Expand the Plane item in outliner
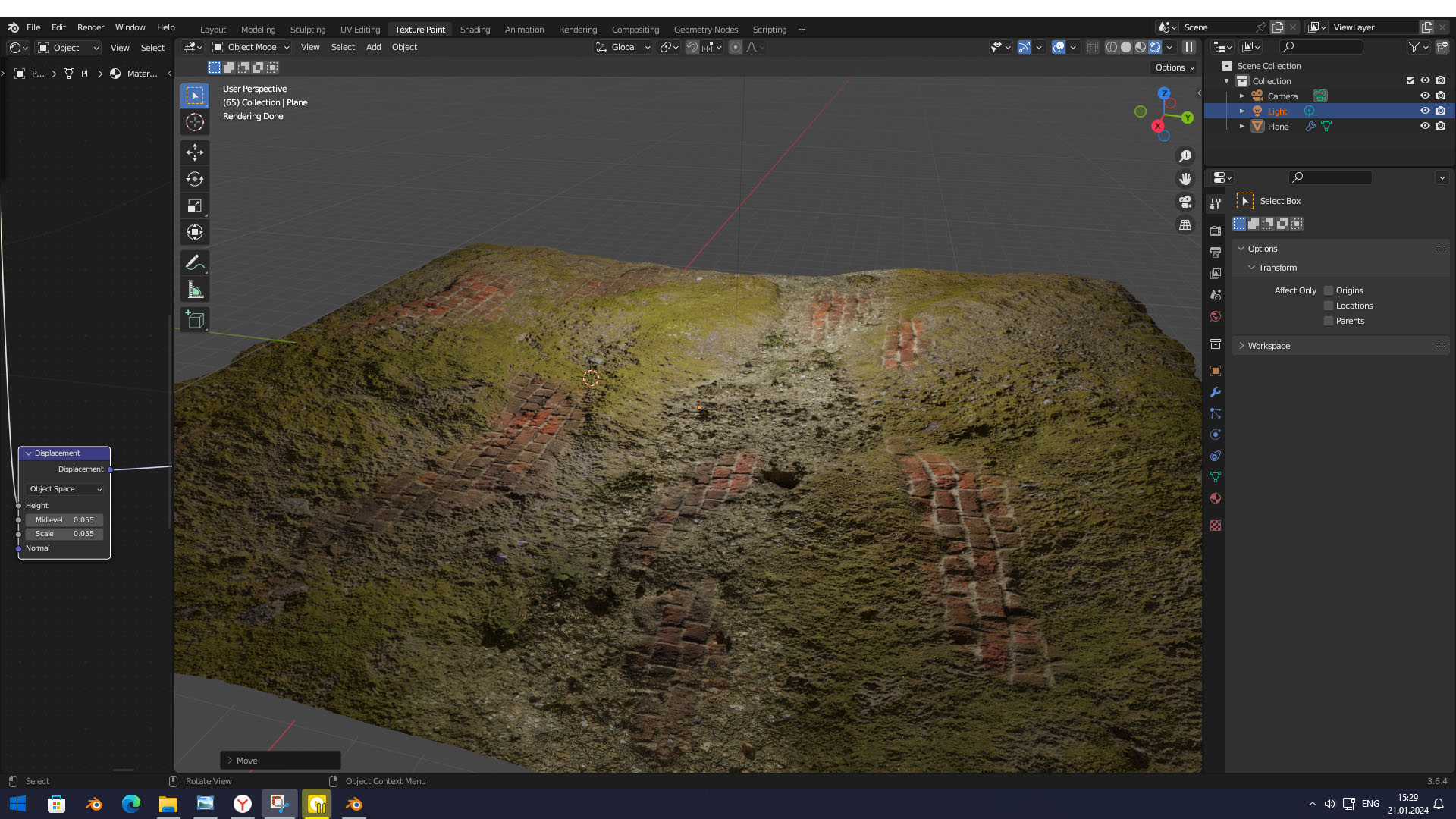1456x819 pixels. pos(1242,127)
